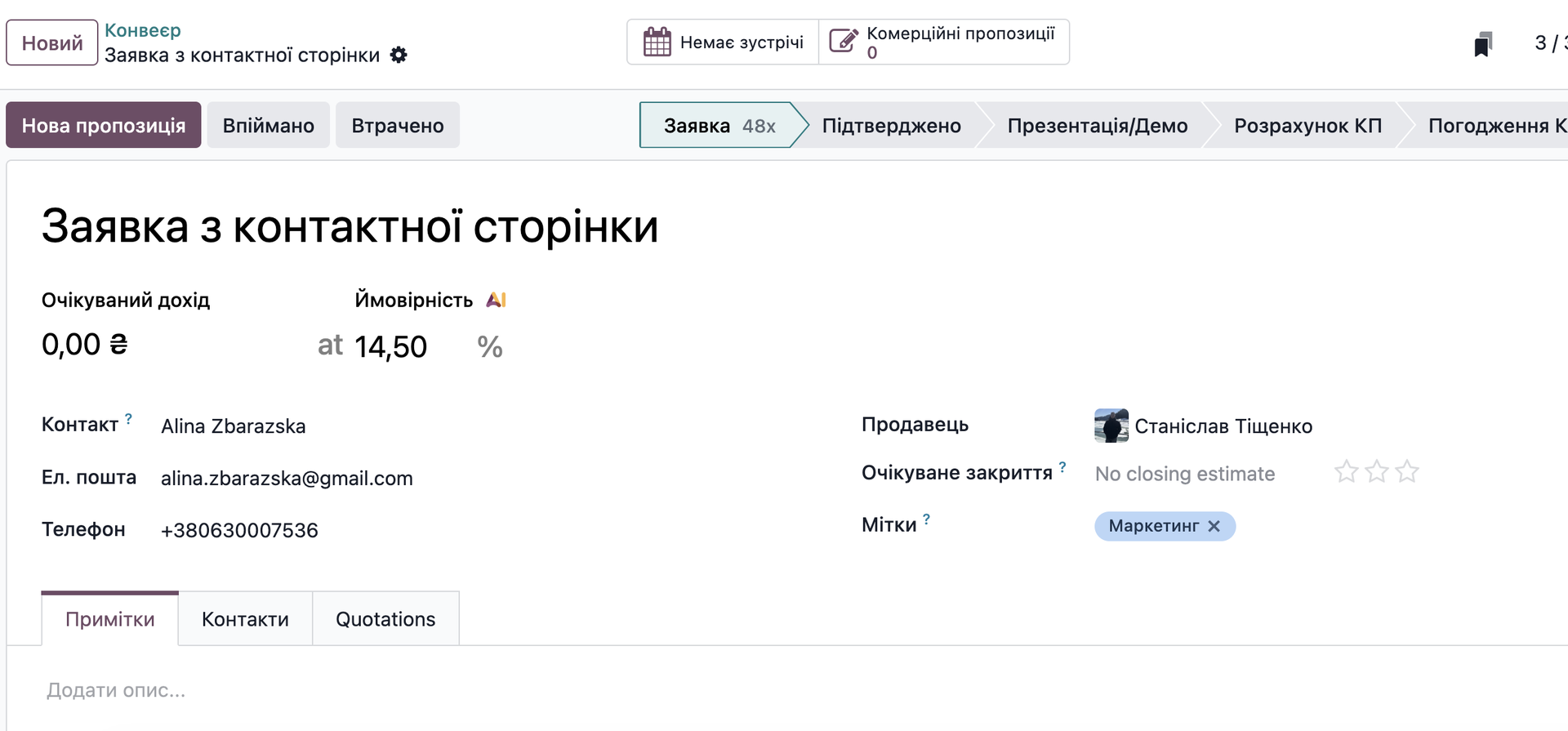Click the help mark next to Мітки

point(926,519)
